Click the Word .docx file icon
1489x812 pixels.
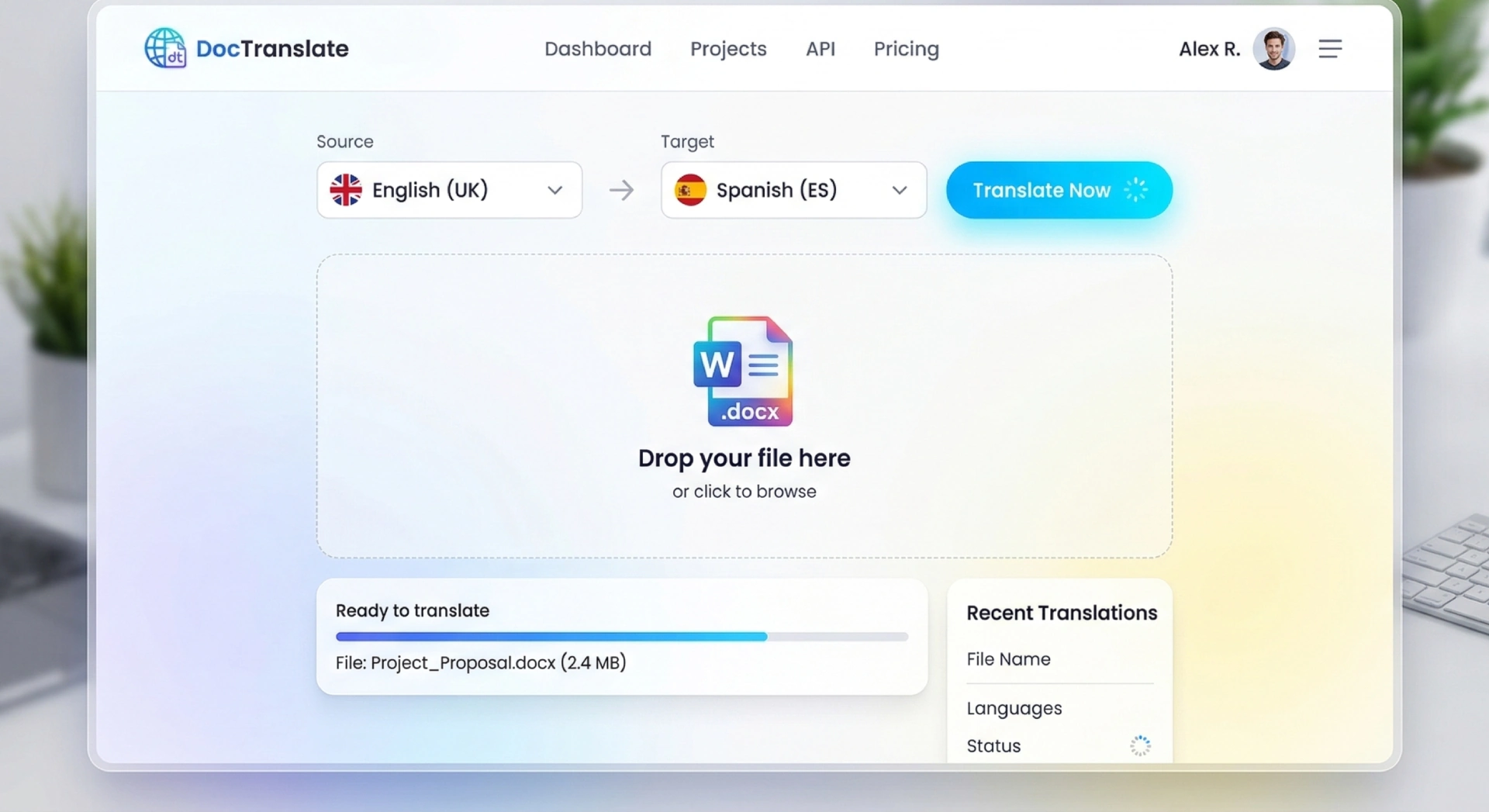click(x=743, y=371)
